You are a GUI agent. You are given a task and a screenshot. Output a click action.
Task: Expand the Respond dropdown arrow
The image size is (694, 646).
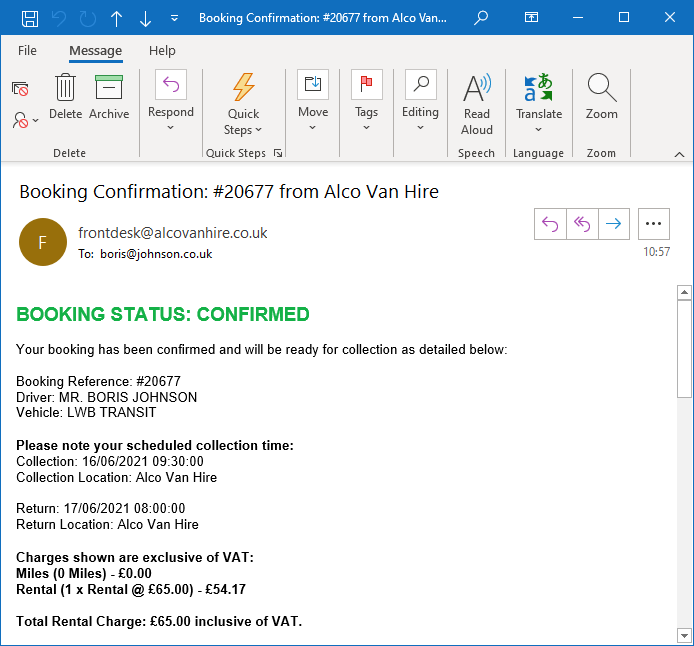[170, 128]
